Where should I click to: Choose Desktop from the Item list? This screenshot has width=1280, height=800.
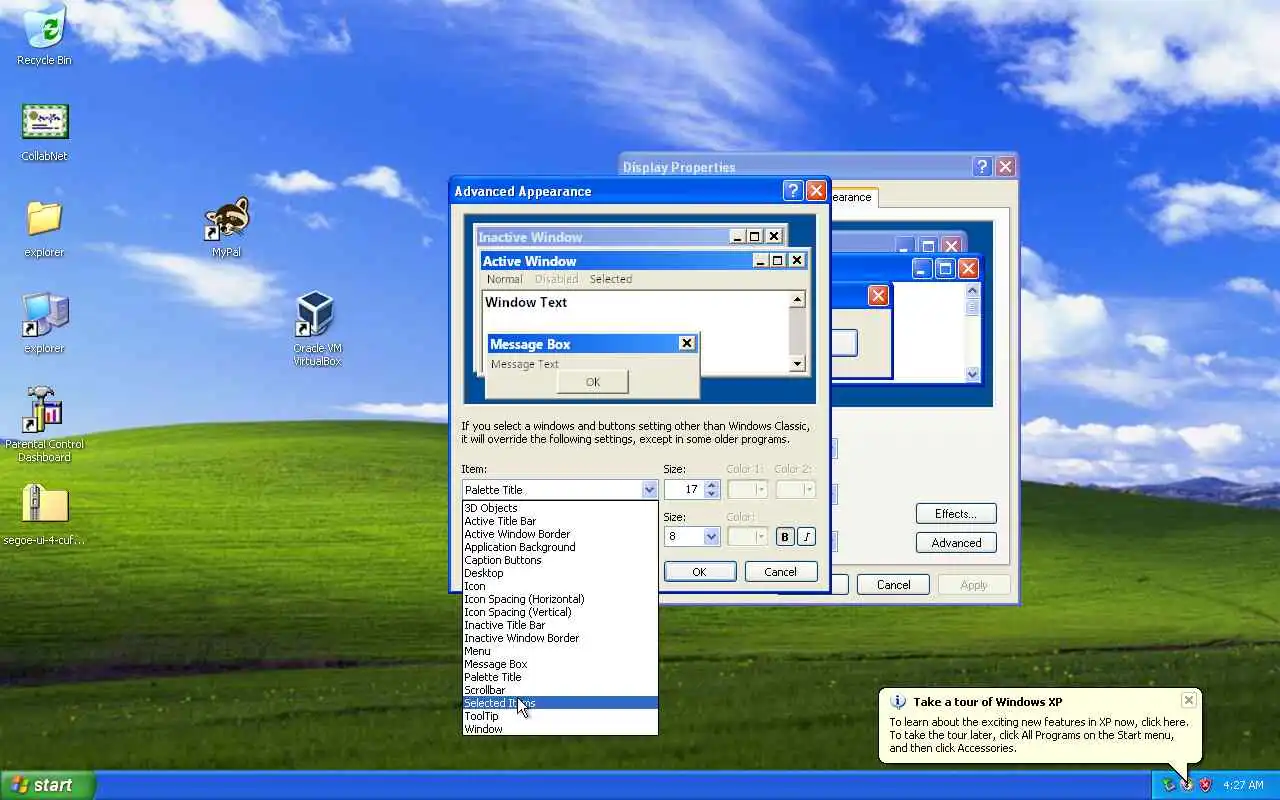pyautogui.click(x=560, y=573)
